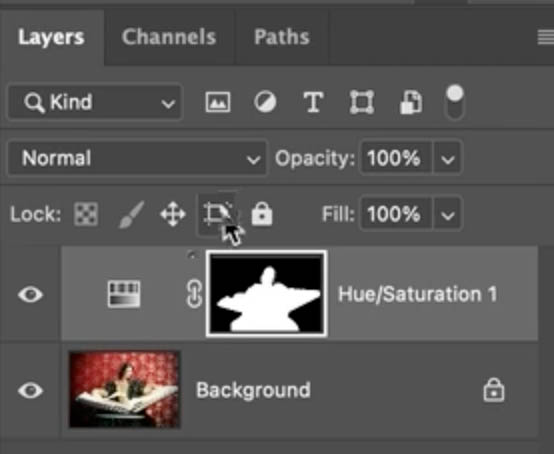Lock image pixels with brush icon
This screenshot has width=554, height=454.
(131, 214)
